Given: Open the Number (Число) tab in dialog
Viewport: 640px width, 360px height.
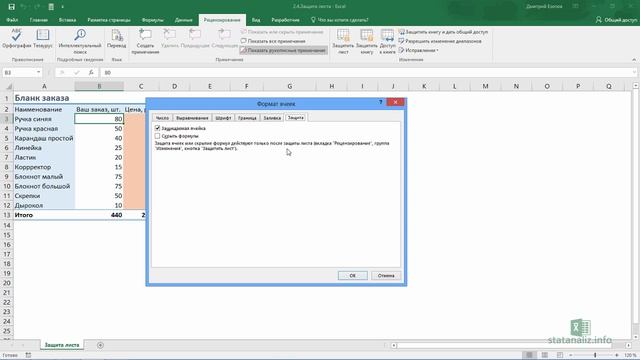Looking at the screenshot, I should click(x=162, y=118).
